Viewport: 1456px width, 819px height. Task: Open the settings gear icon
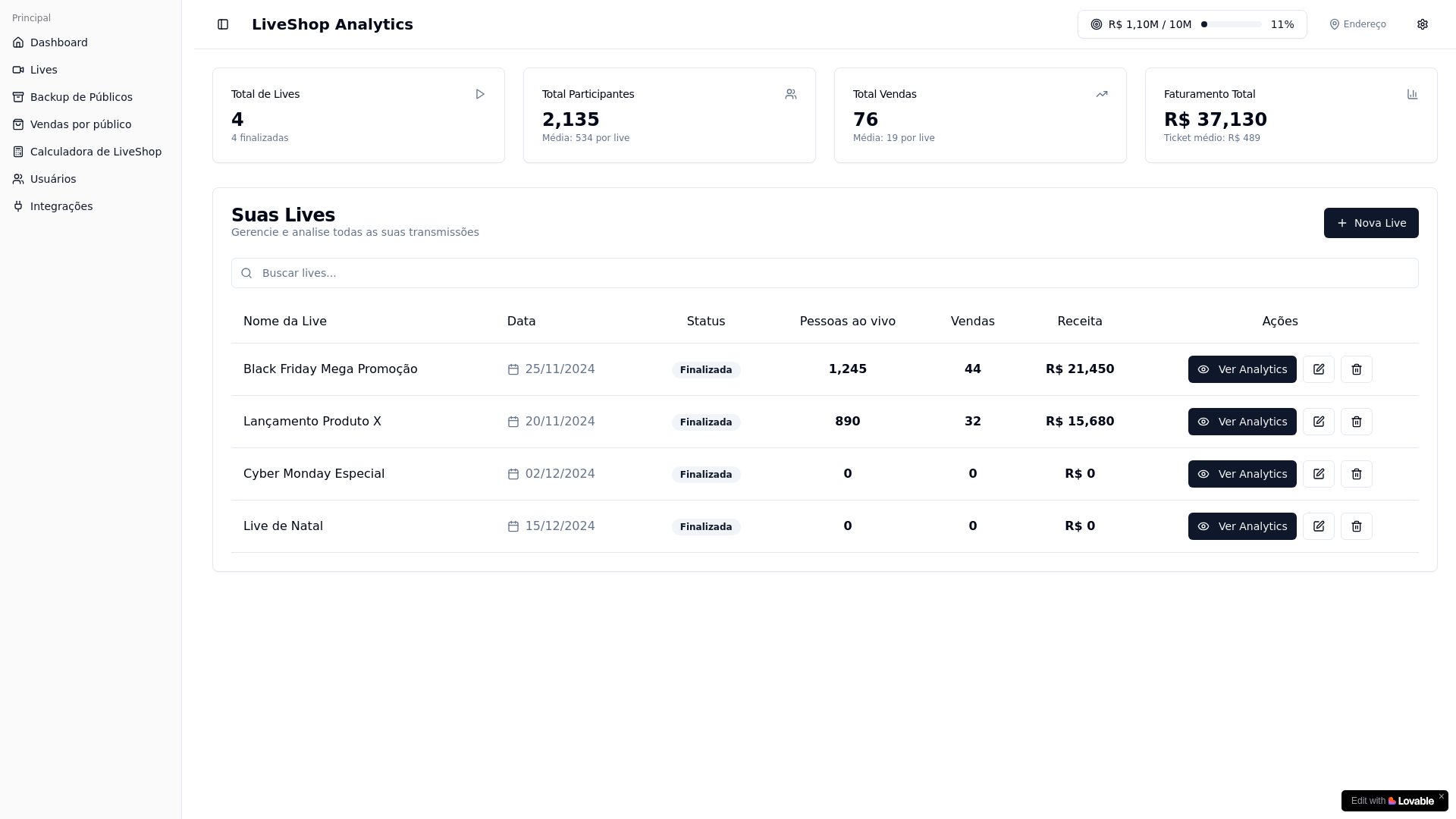[x=1423, y=24]
